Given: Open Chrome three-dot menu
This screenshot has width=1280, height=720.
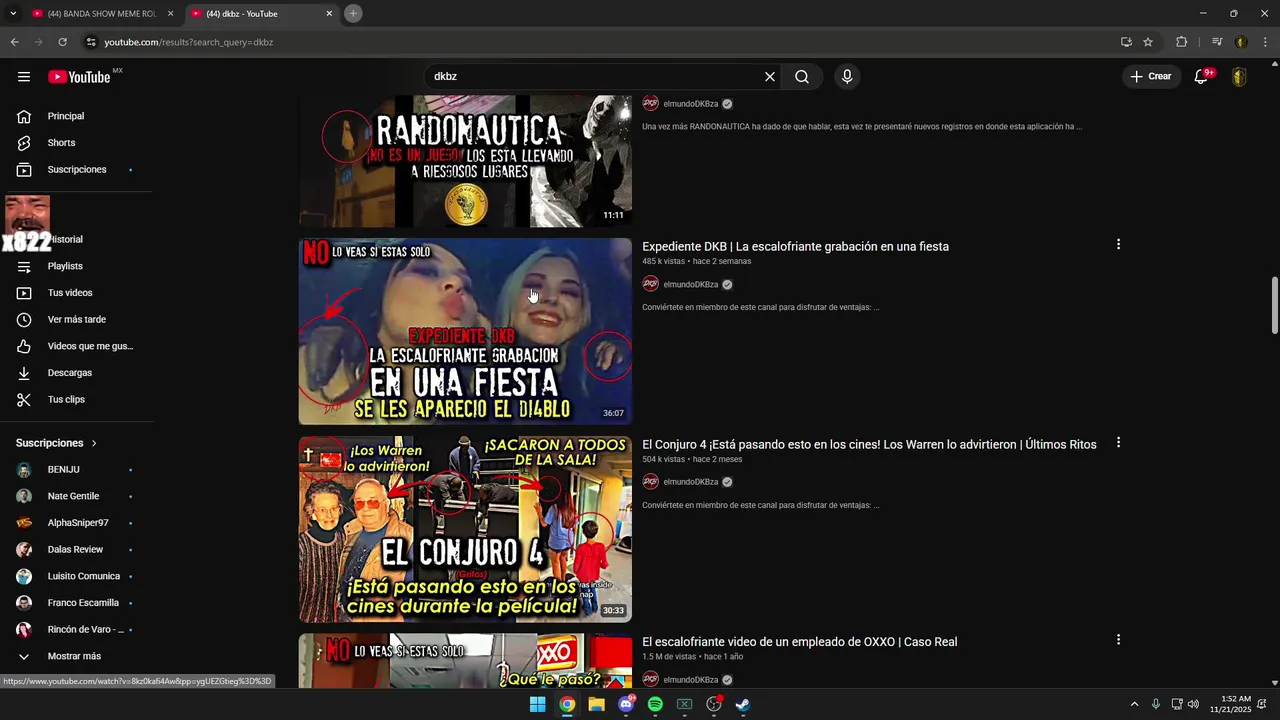Looking at the screenshot, I should point(1266,42).
